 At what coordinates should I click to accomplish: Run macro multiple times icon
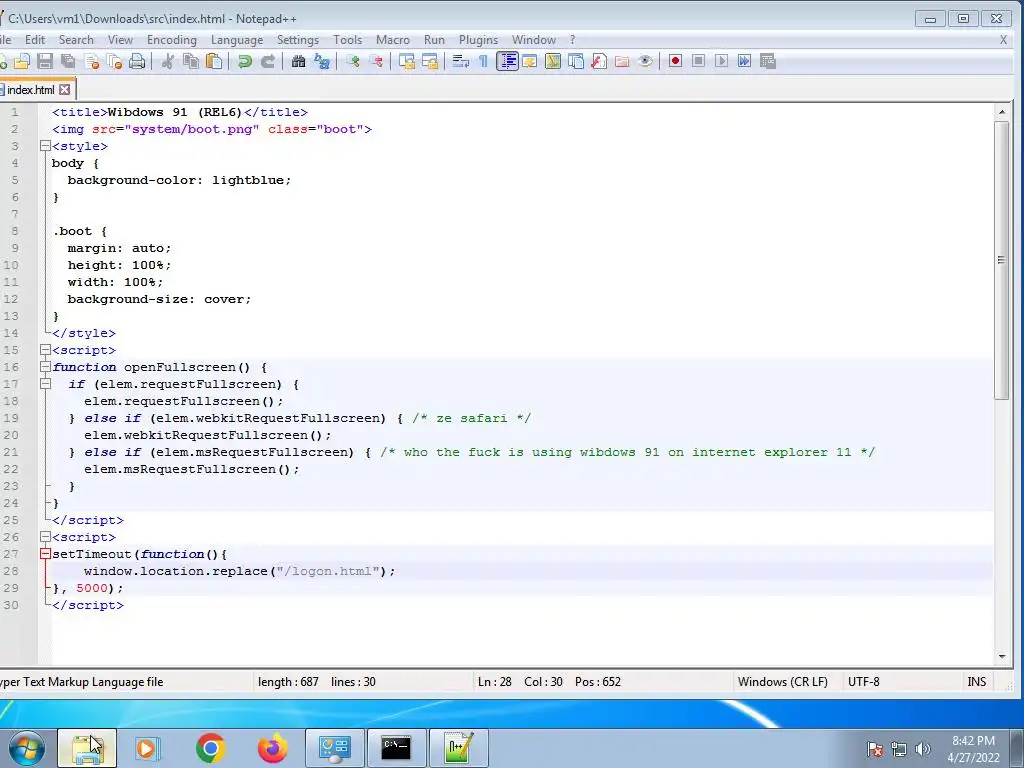[744, 61]
